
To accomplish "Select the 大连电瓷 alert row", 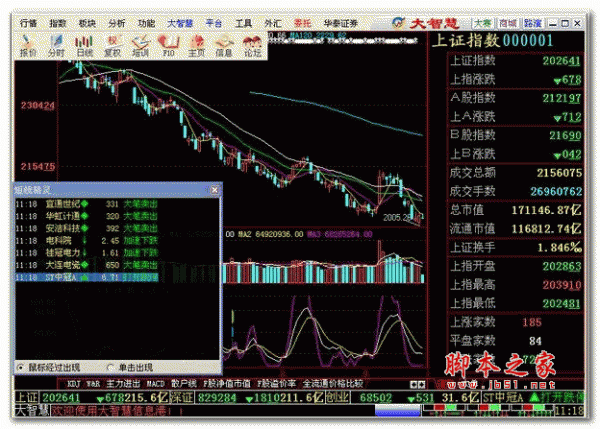I will point(87,265).
